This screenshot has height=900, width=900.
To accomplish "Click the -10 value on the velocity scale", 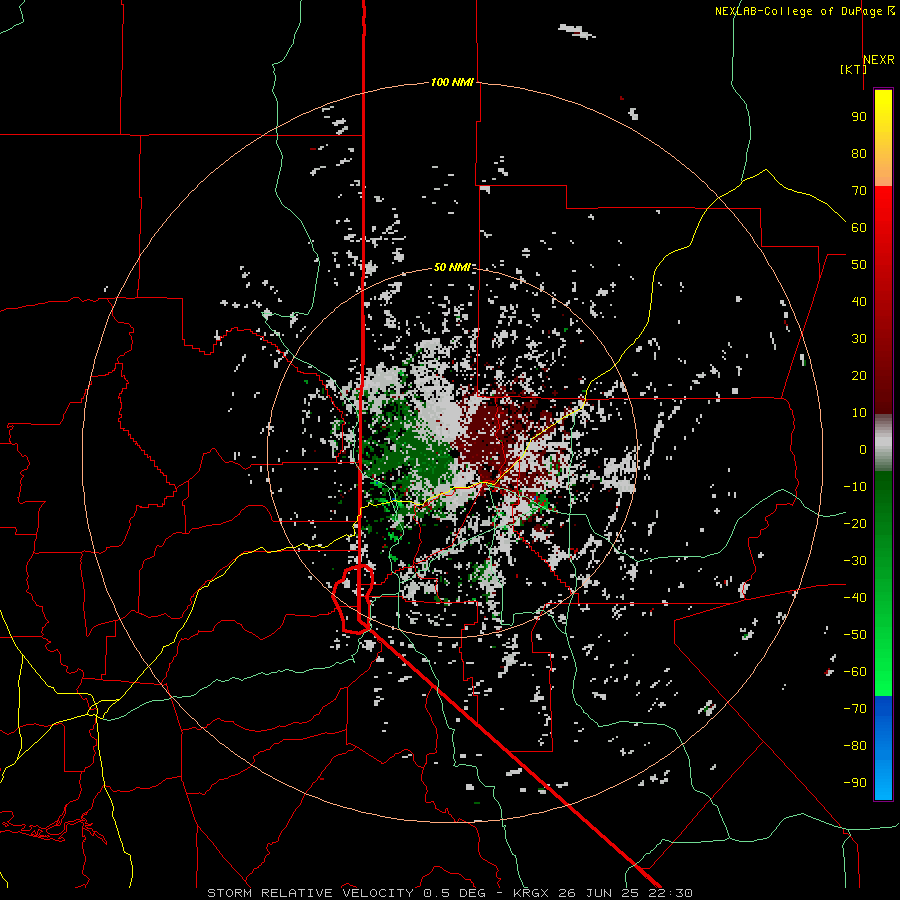I will tap(855, 487).
